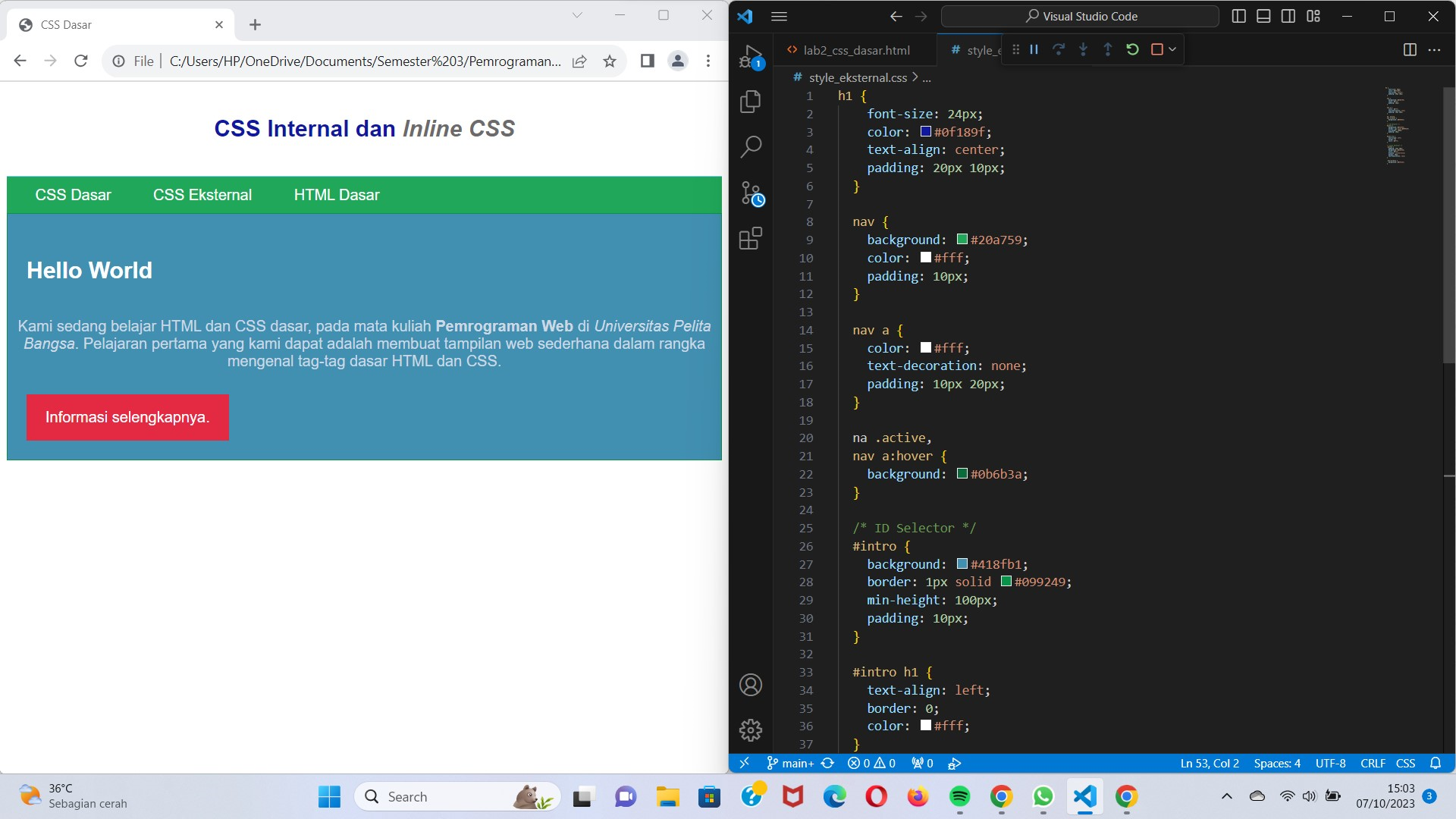Open the editor actions ellipsis menu
1456x819 pixels.
pyautogui.click(x=1435, y=49)
